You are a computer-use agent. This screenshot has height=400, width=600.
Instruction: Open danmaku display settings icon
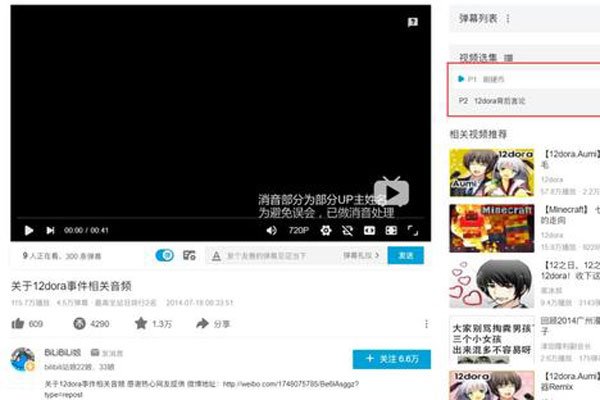click(189, 256)
